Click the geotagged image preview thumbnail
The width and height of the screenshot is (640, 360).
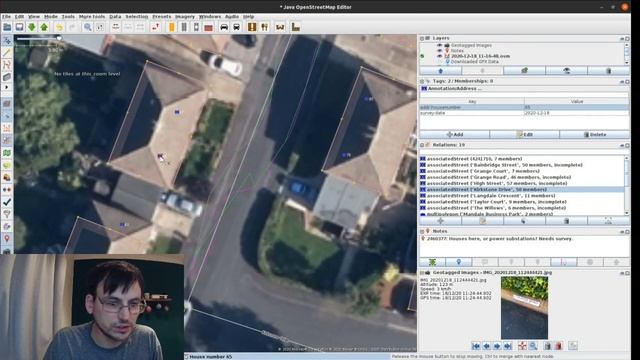pyautogui.click(x=524, y=307)
